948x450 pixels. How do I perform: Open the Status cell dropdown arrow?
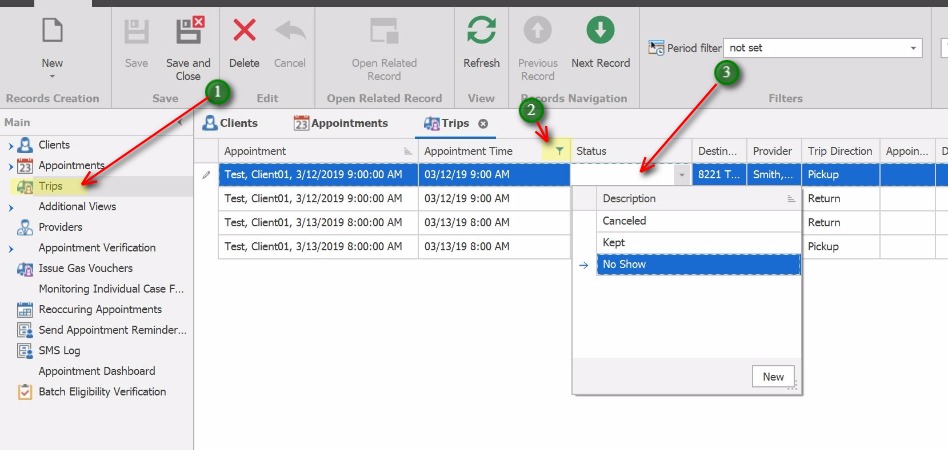point(681,175)
